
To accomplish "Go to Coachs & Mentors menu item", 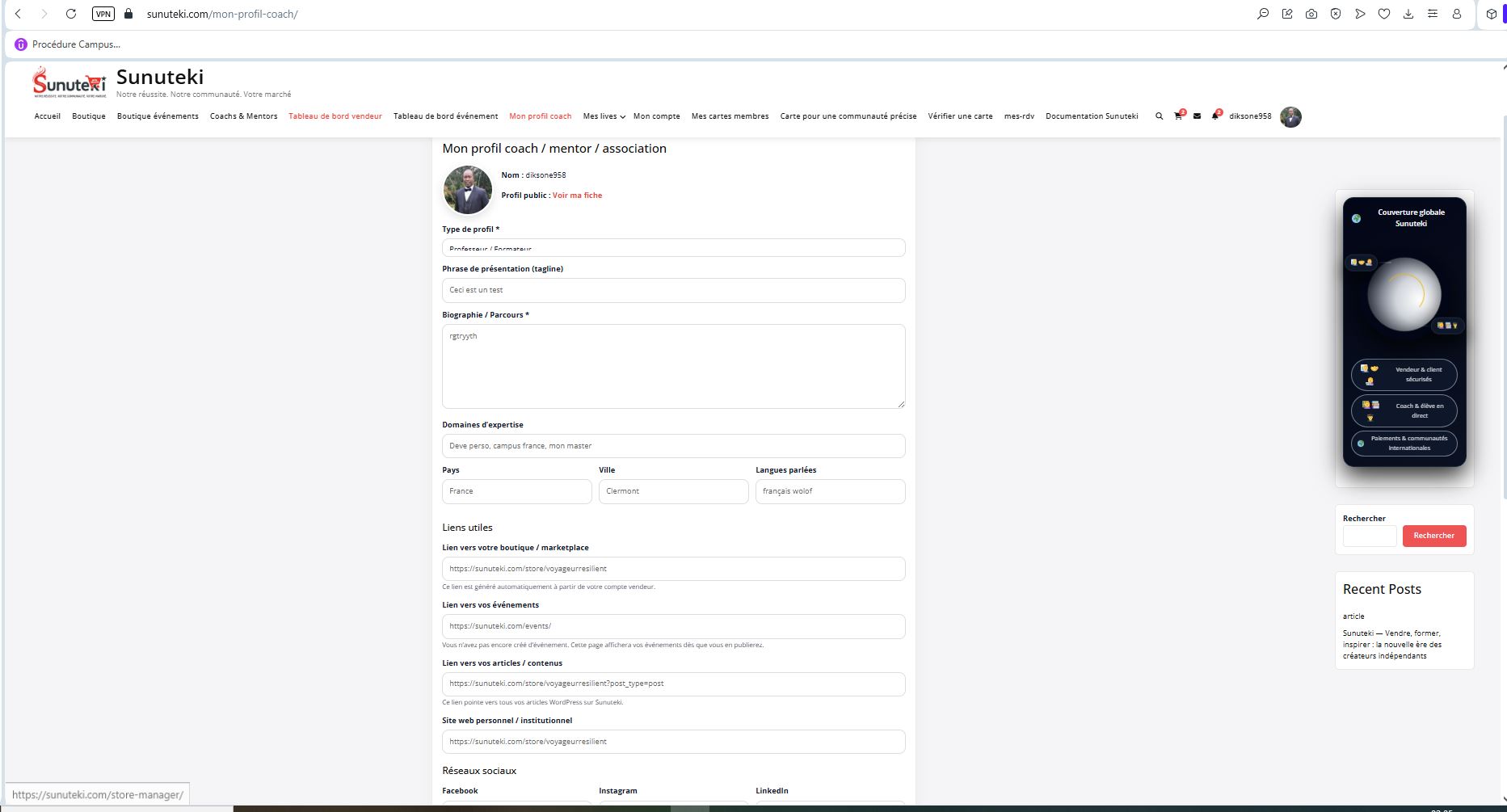I will point(243,116).
